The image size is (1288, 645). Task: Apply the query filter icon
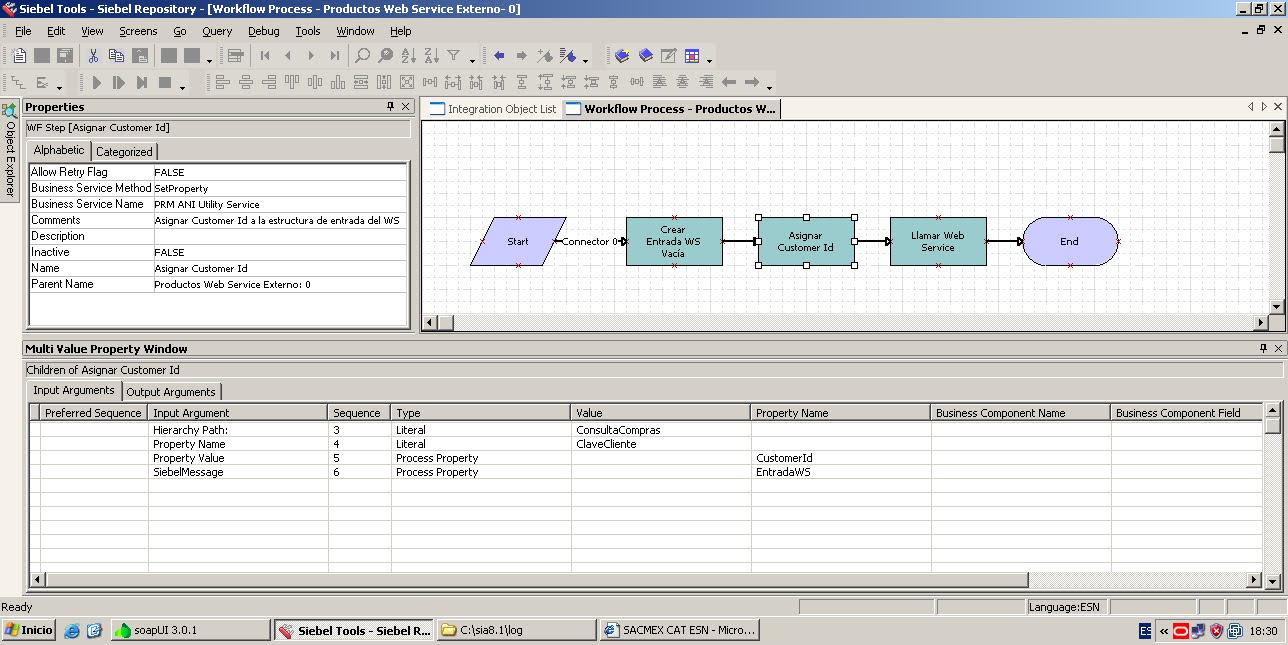[456, 56]
